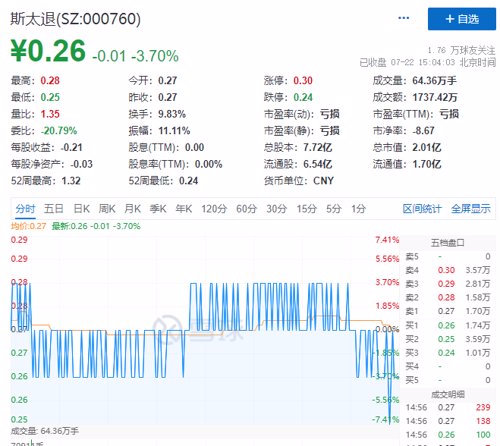Select the 5分 chart tab
The width and height of the screenshot is (500, 446).
[334, 209]
